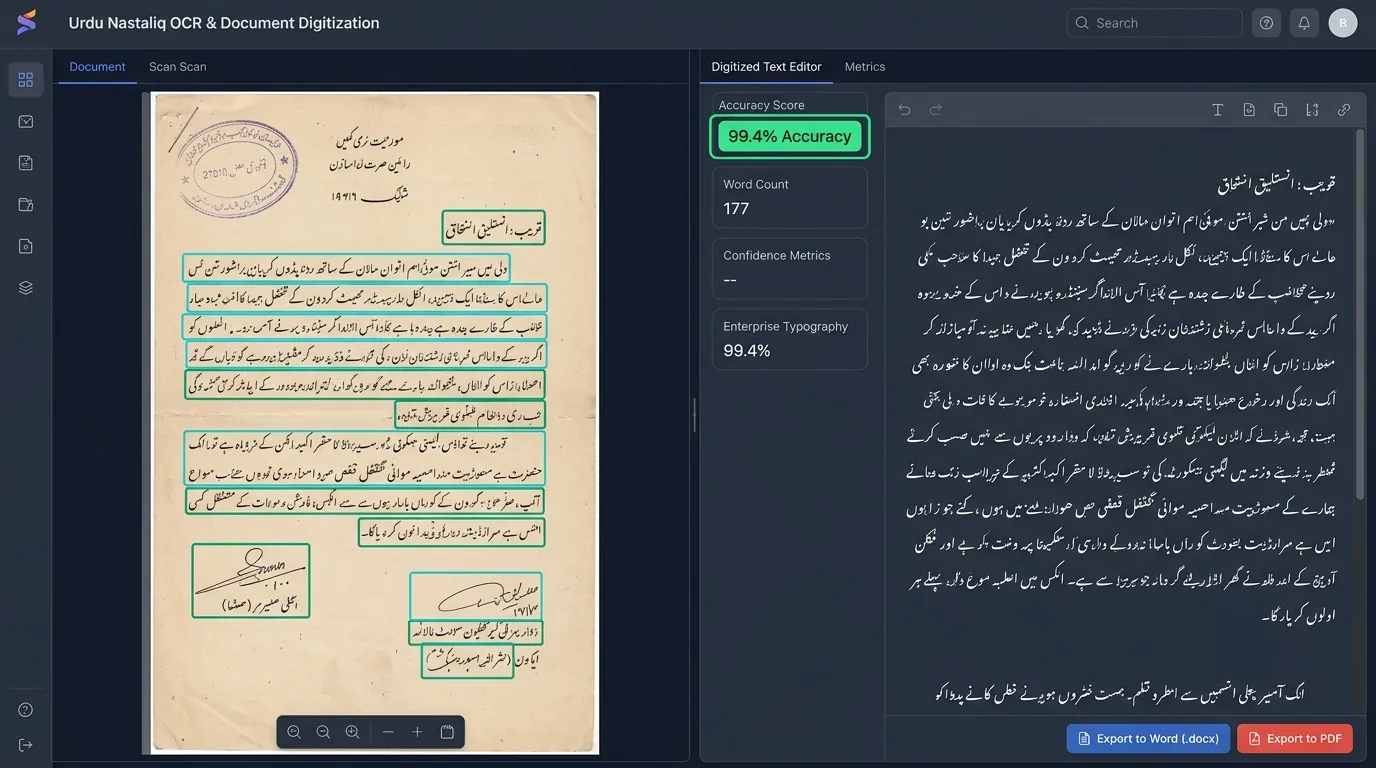Open the dashboard grid icon in the sidebar
This screenshot has height=768, width=1376.
point(26,80)
